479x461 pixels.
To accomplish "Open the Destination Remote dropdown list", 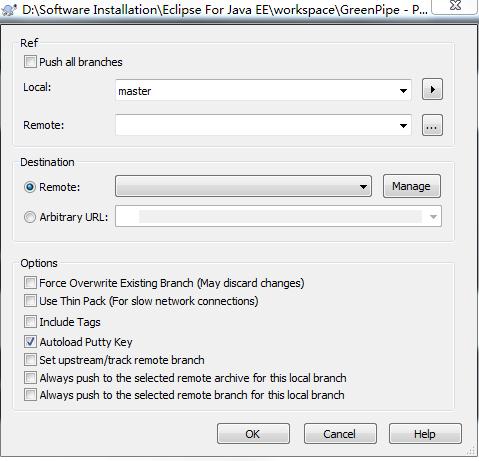I will 243,186.
